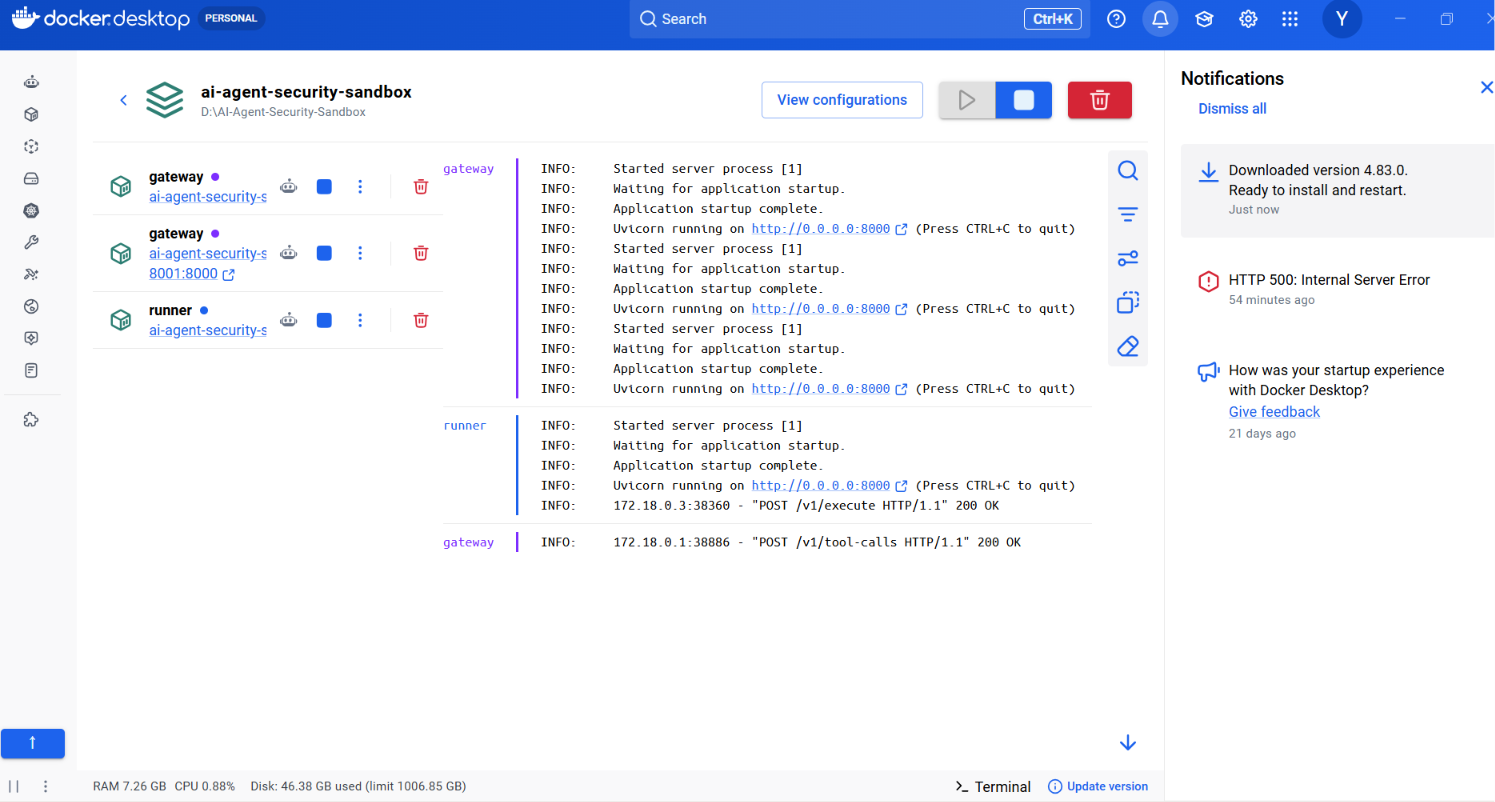The height and width of the screenshot is (802, 1495).
Task: Pause Docker engine icon in bottom-left status bar
Action: [14, 787]
